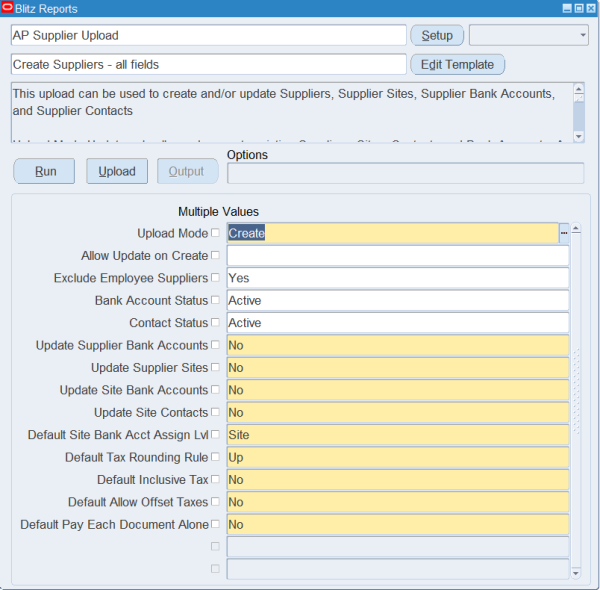Image resolution: width=600 pixels, height=590 pixels.
Task: Click the parameters list scrollbar down arrow
Action: [x=576, y=573]
